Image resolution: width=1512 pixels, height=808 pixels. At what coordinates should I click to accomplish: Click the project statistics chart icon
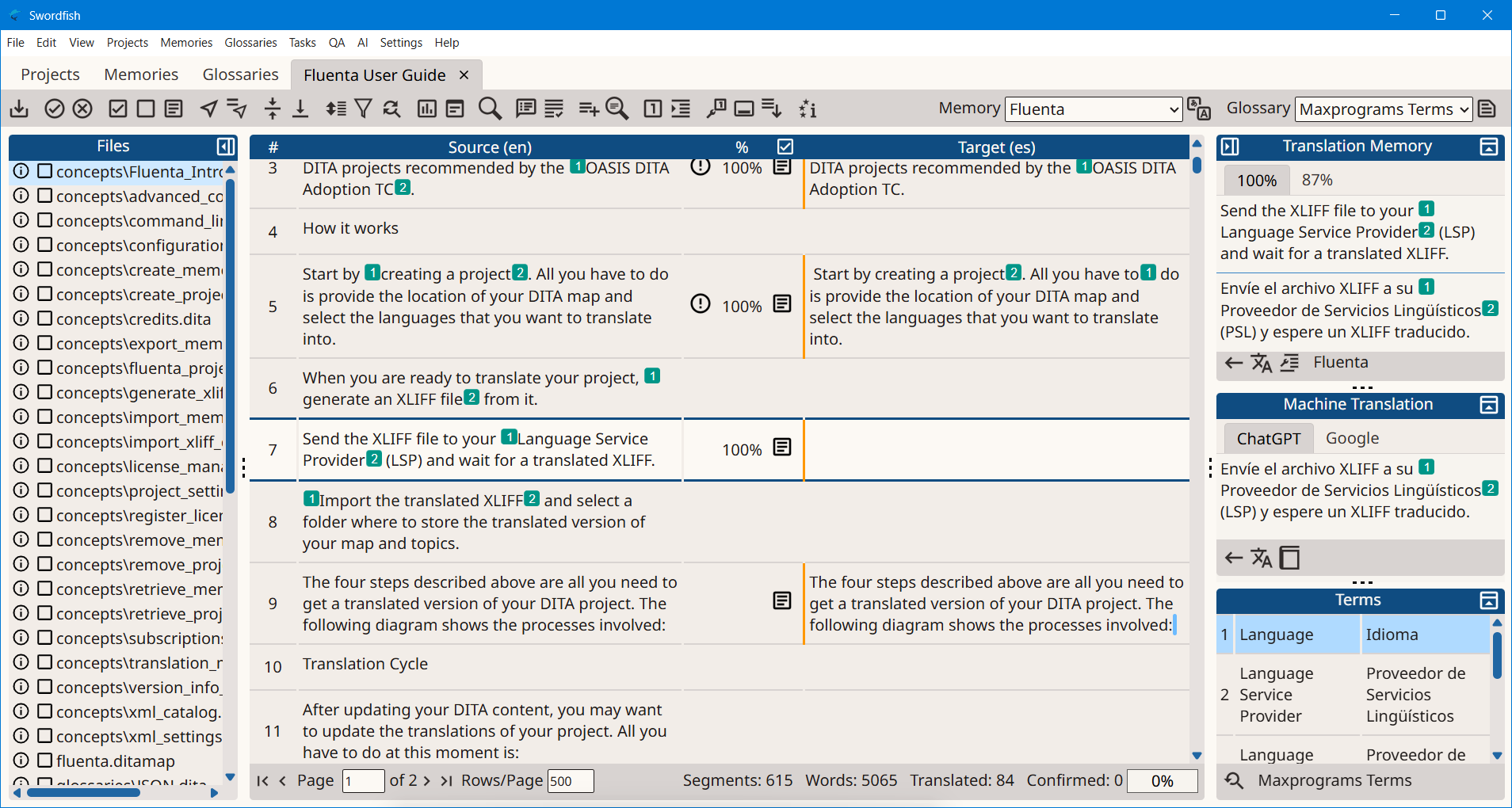(x=426, y=109)
